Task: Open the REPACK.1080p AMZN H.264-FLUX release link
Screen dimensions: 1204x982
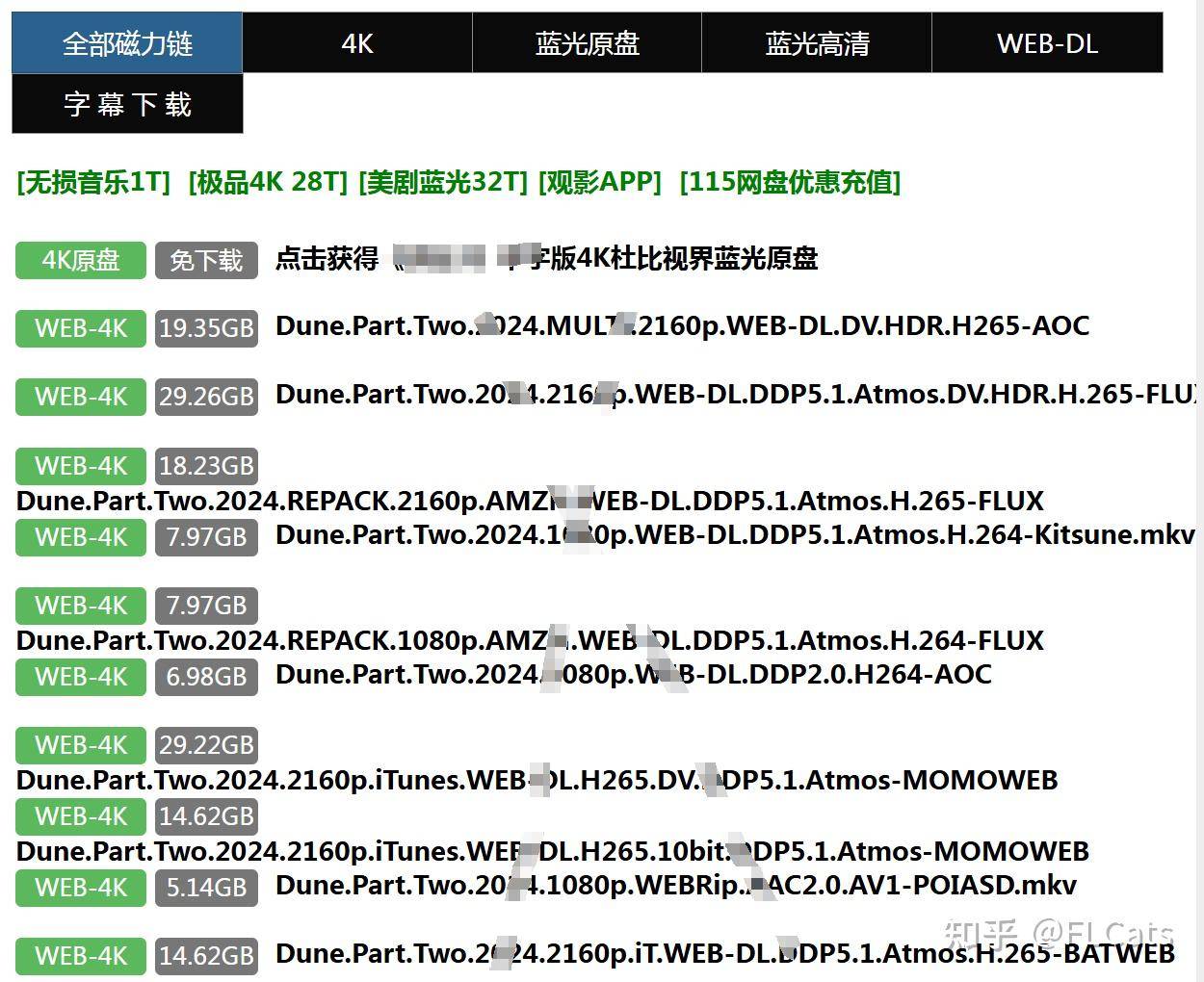Action: click(530, 640)
